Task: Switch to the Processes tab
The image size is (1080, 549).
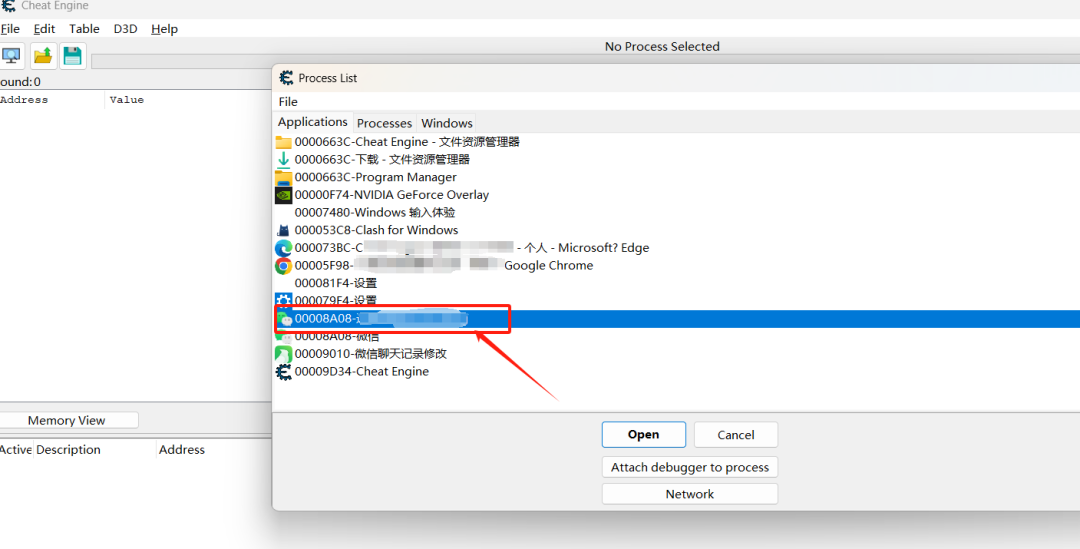Action: coord(384,123)
